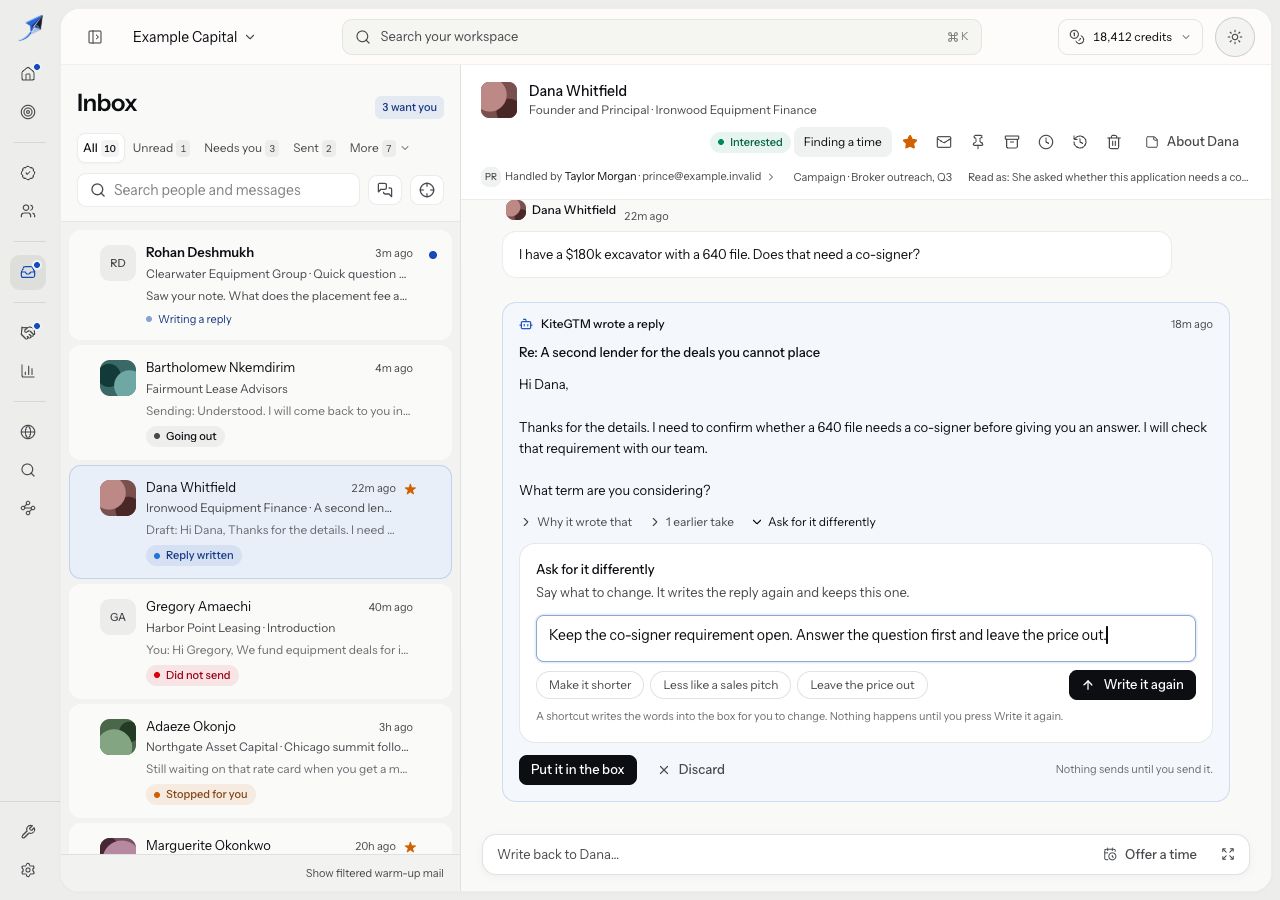Expand 1 earlier take
The width and height of the screenshot is (1280, 900).
(692, 522)
